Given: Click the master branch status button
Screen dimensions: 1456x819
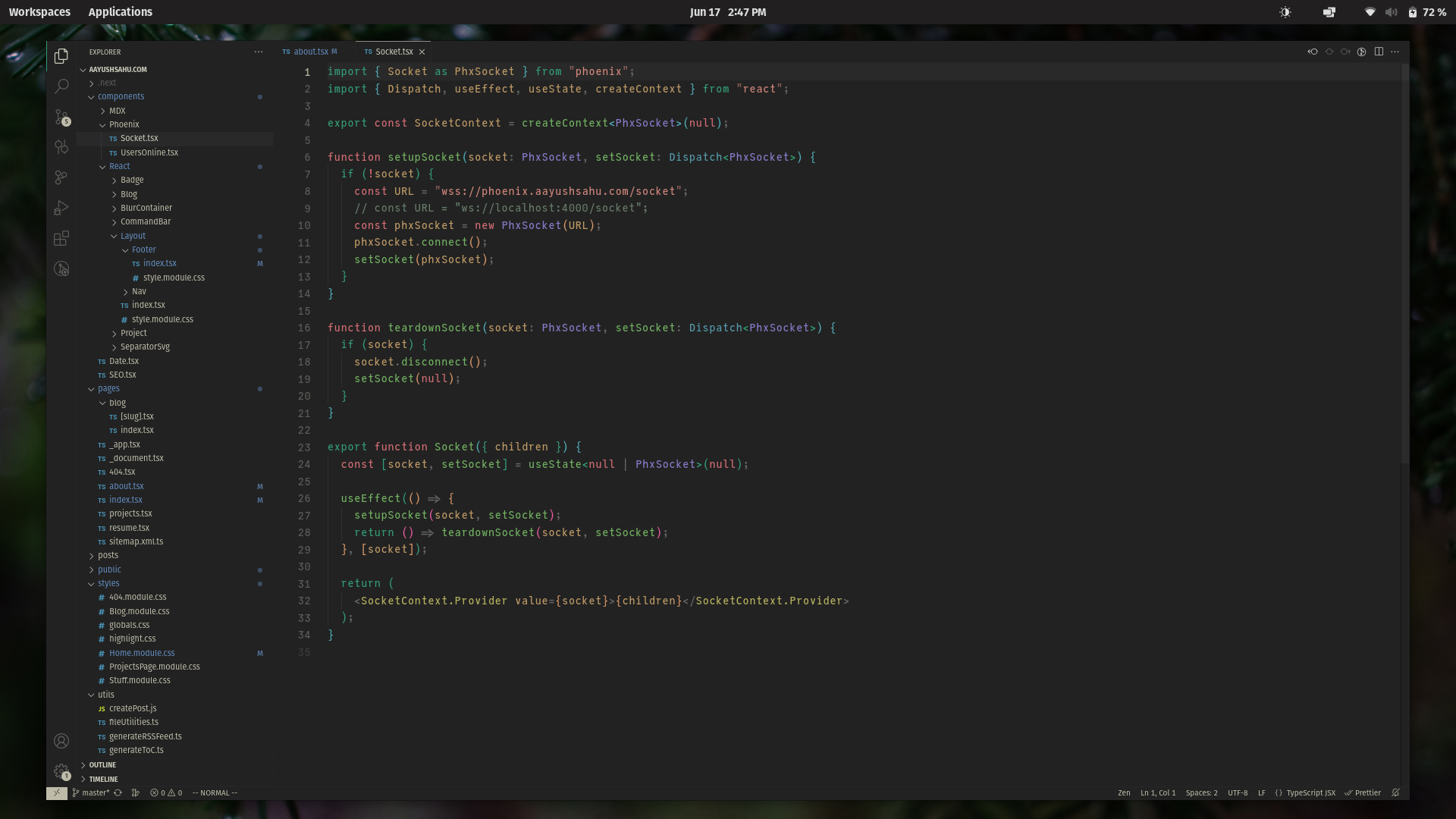Looking at the screenshot, I should [x=91, y=792].
